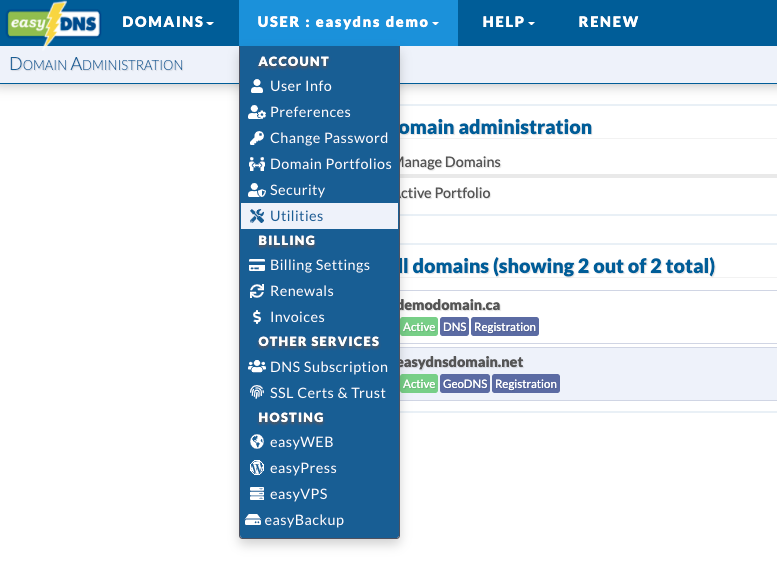The width and height of the screenshot is (777, 561).
Task: Open Invoices menu entry
Action: (x=319, y=317)
